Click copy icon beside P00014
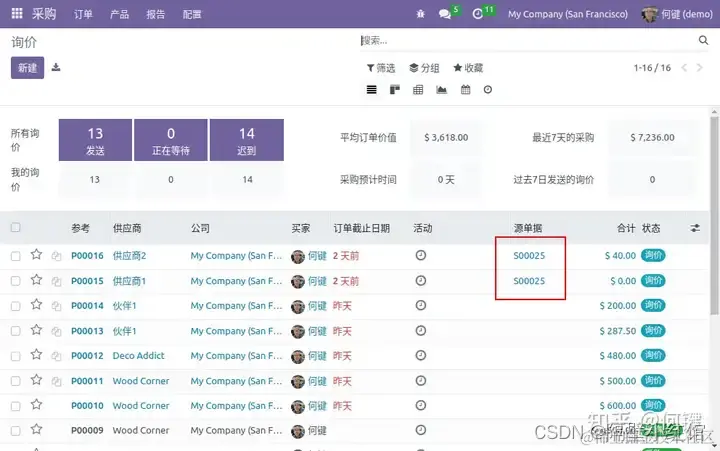 pos(56,306)
